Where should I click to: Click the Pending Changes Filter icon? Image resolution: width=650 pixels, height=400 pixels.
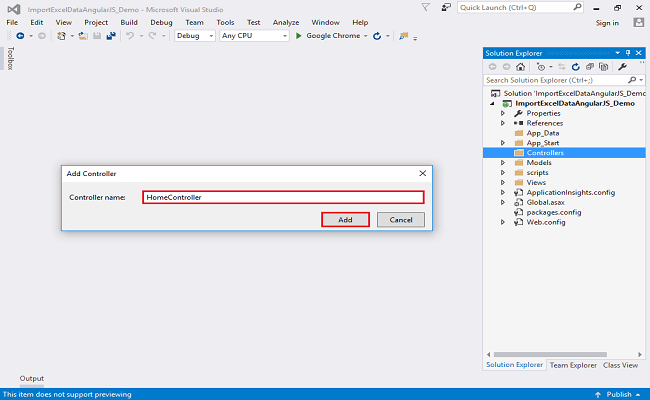coord(541,67)
